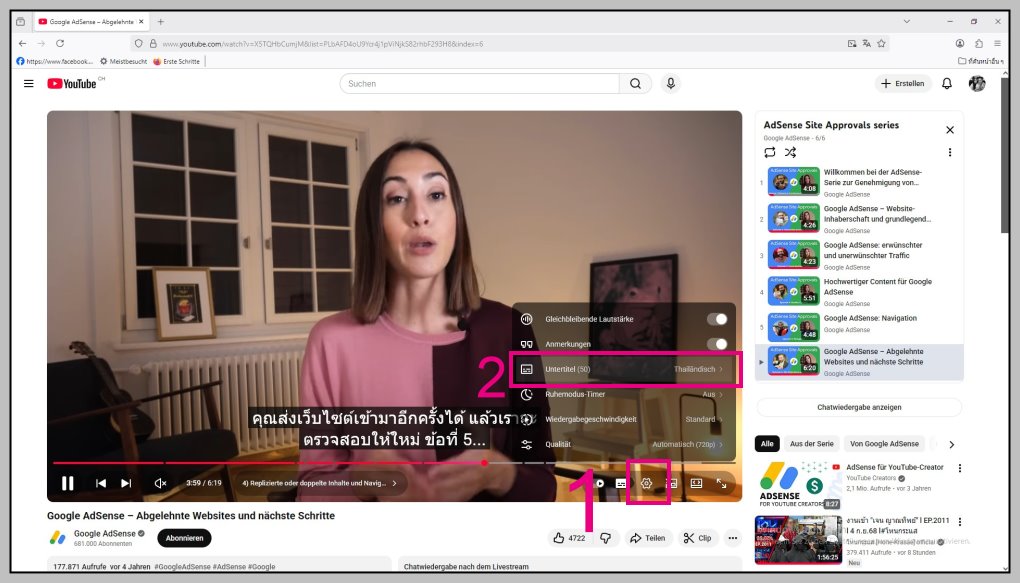Toggle playlist shuffle

pyautogui.click(x=790, y=152)
